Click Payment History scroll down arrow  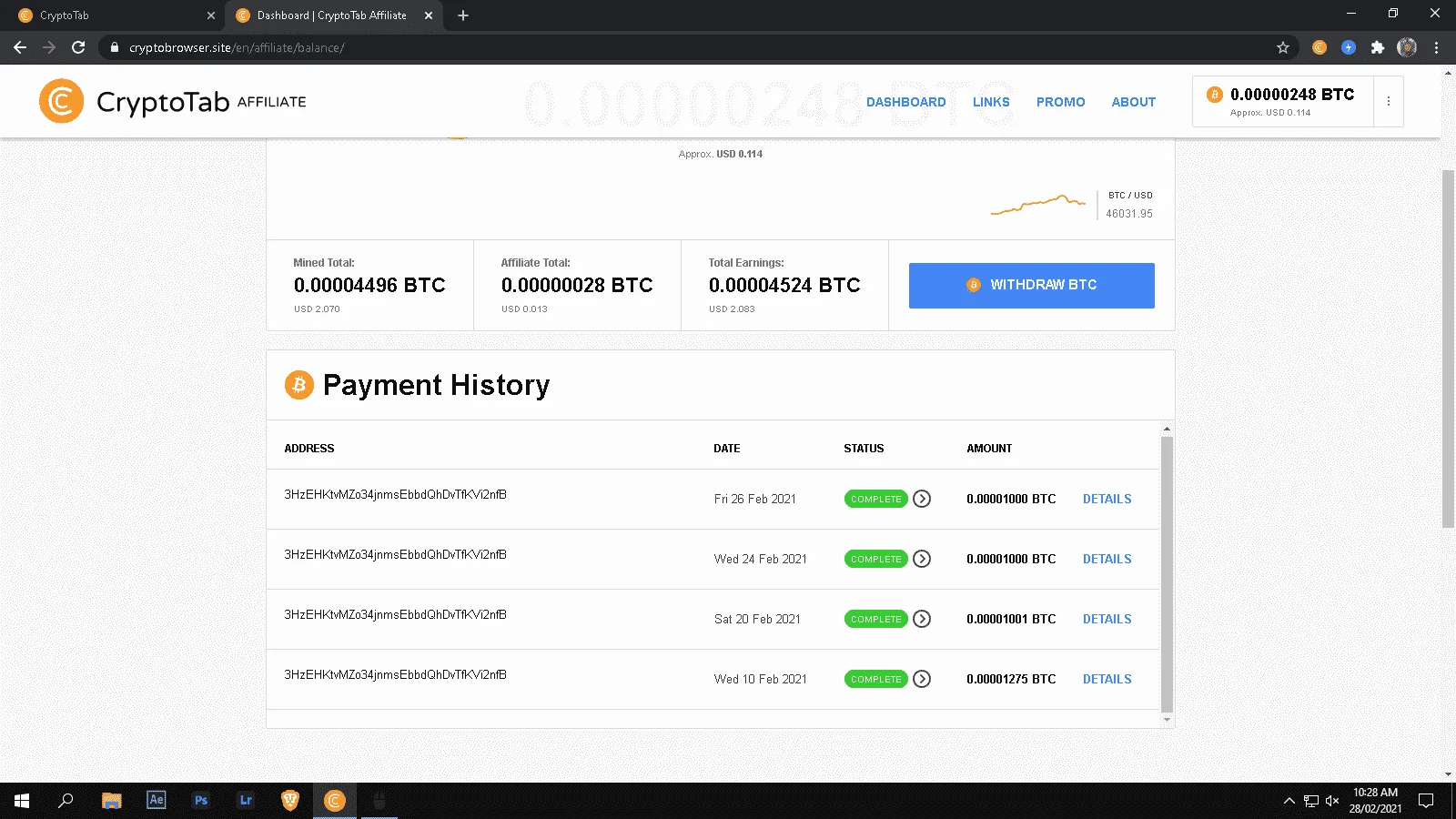(x=1167, y=720)
